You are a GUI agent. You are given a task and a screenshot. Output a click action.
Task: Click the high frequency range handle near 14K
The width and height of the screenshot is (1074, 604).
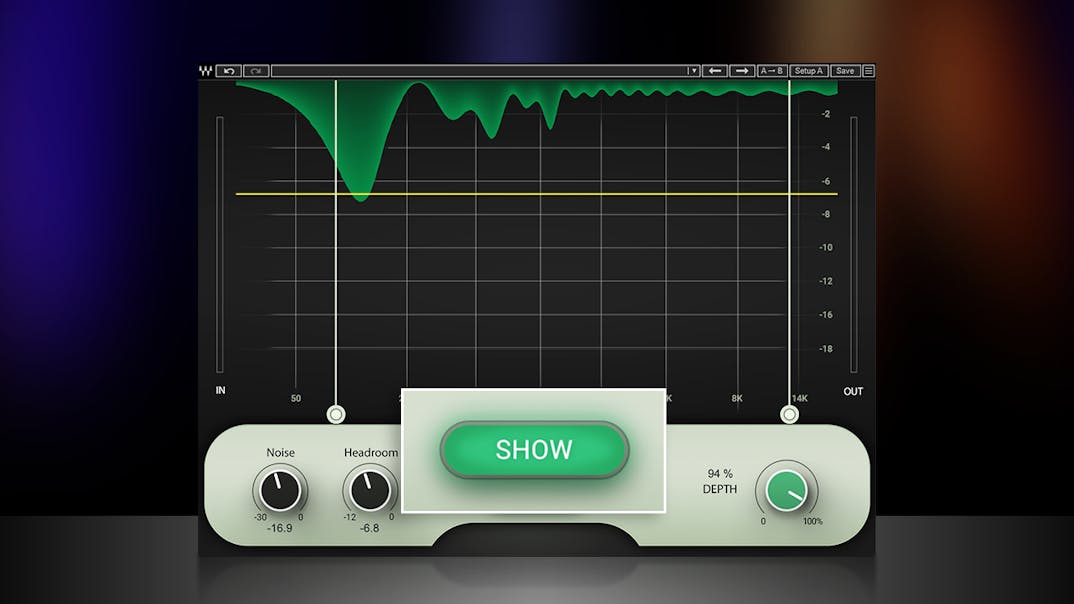pyautogui.click(x=790, y=414)
